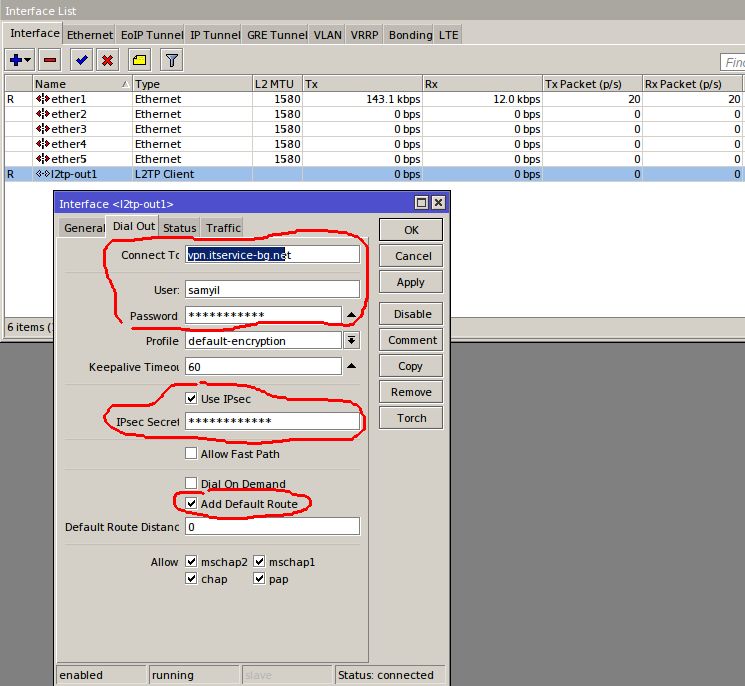
Task: Click the Disable button in dialog
Action: click(x=411, y=314)
